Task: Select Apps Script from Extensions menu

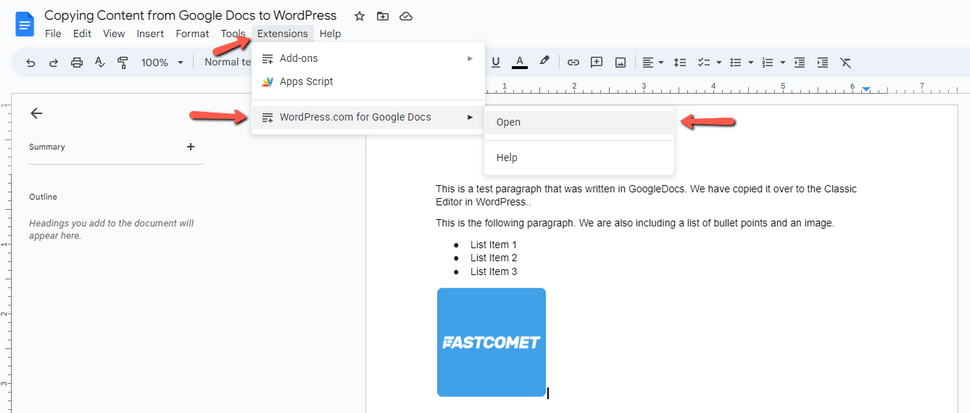Action: 368,81
